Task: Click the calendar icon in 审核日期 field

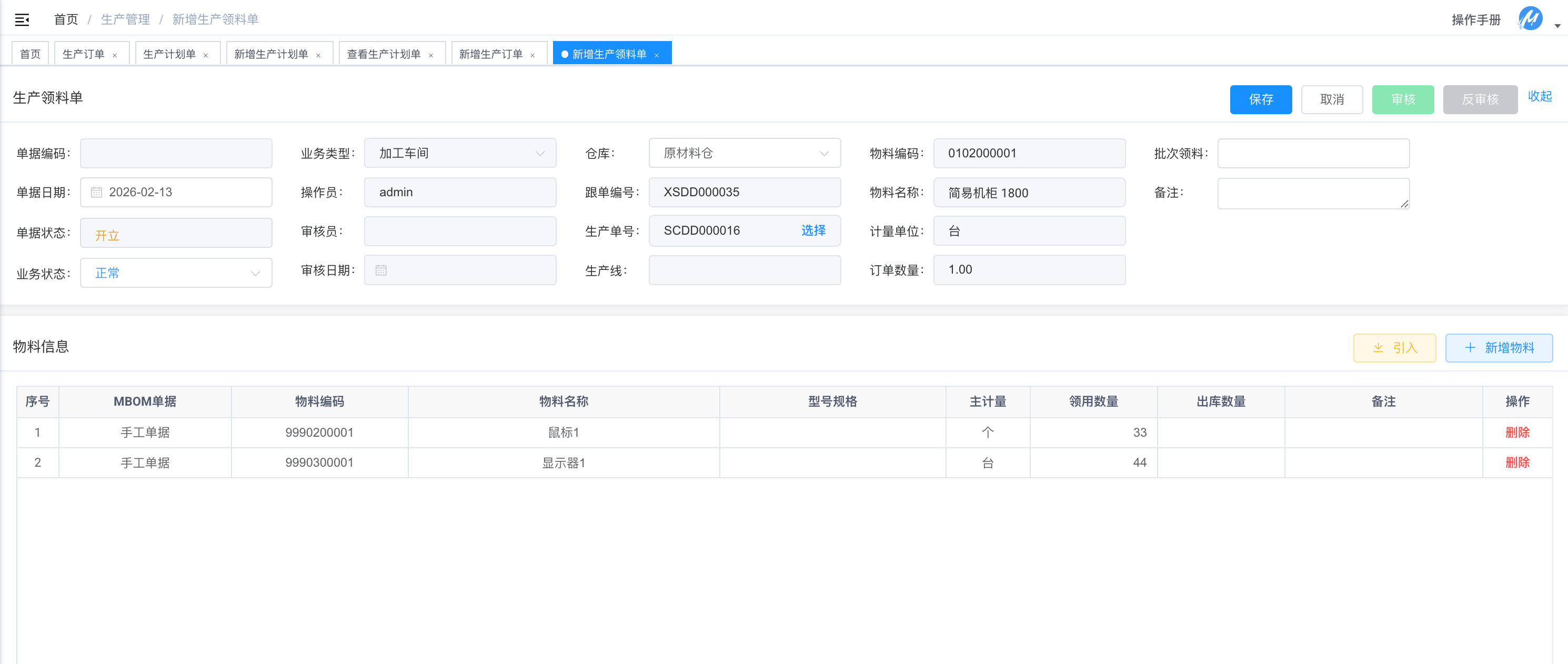Action: (381, 270)
